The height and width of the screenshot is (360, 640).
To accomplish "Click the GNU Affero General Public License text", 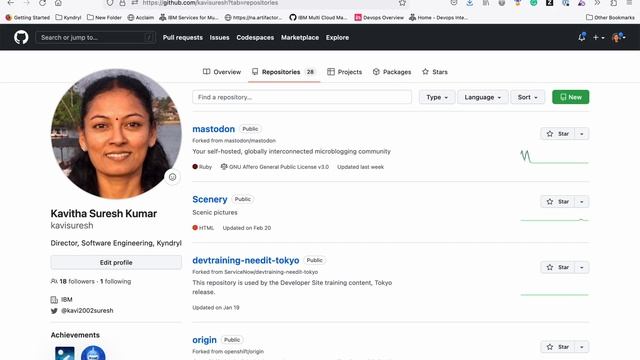I will point(279,167).
